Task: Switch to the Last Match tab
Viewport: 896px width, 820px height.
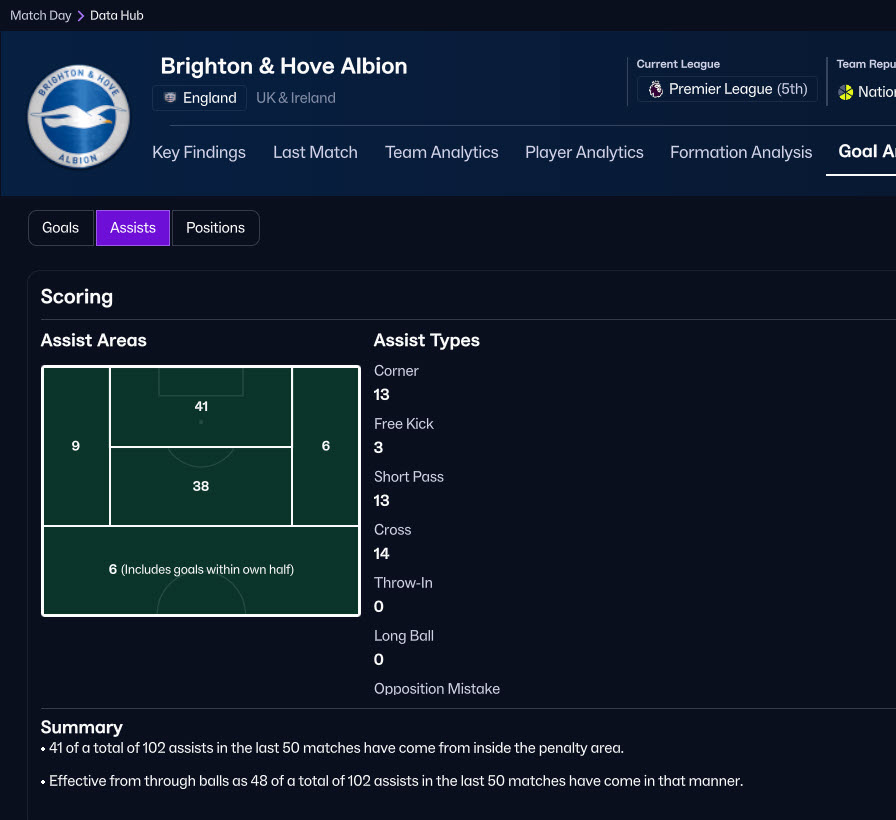Action: click(315, 152)
